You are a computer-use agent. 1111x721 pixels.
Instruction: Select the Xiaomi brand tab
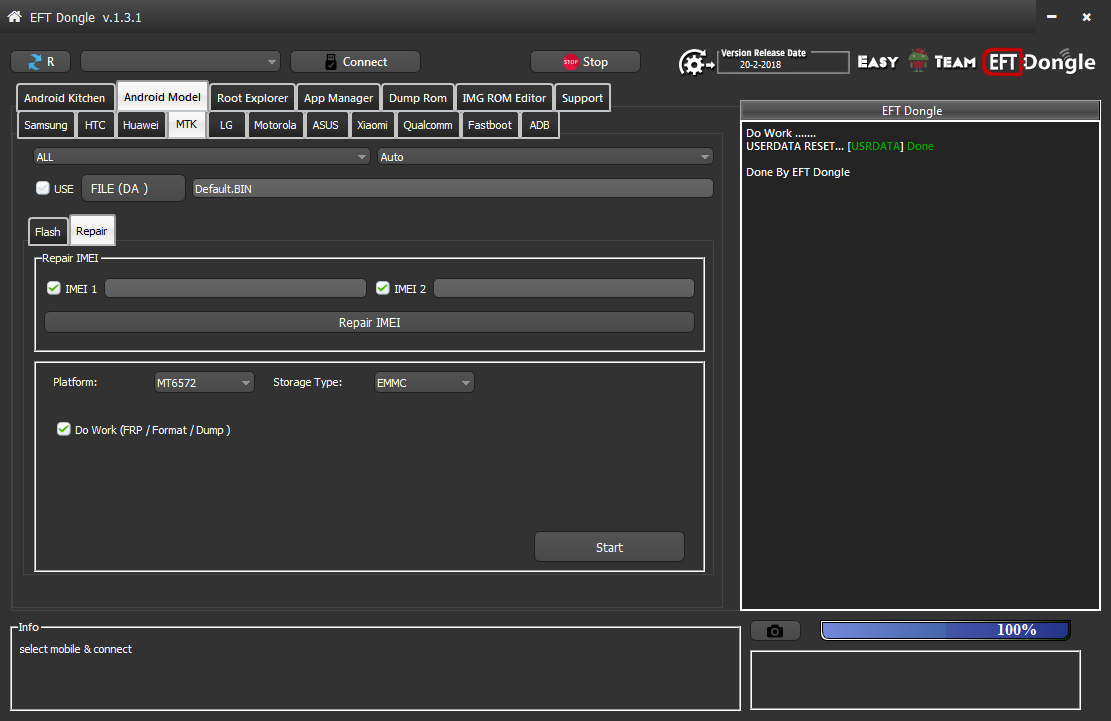(372, 125)
